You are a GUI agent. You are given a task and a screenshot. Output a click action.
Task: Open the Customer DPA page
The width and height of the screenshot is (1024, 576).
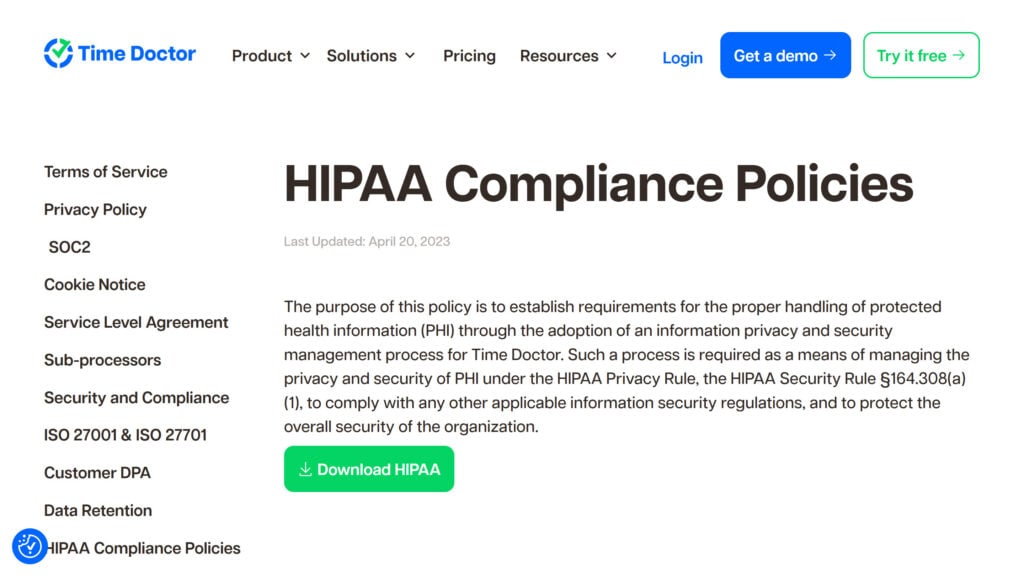tap(97, 473)
